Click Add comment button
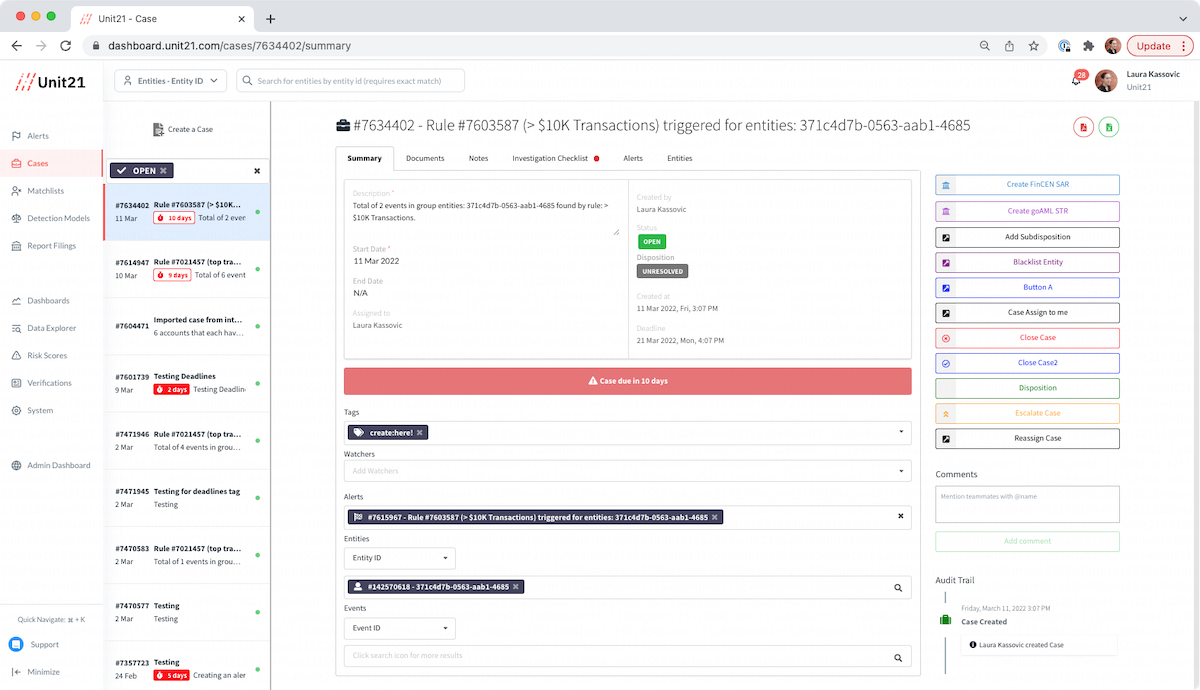1200x690 pixels. tap(1027, 541)
